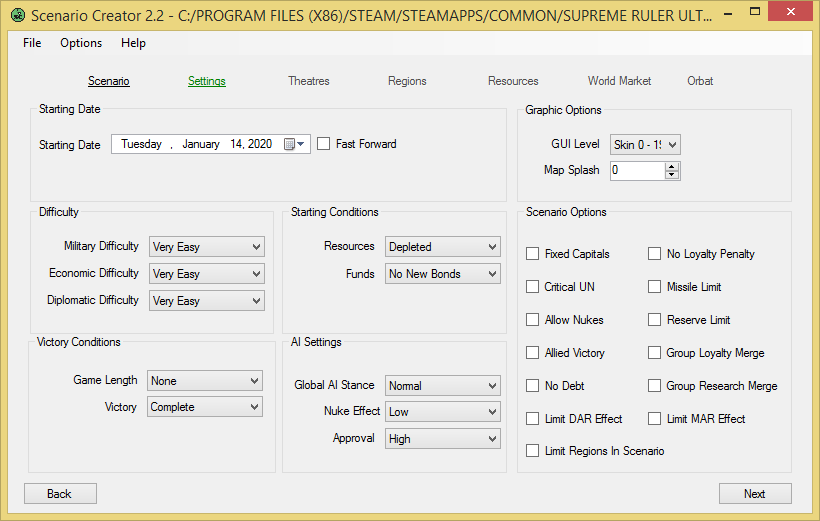Image resolution: width=820 pixels, height=521 pixels.
Task: Increase Map Splash value with up arrow
Action: (672, 166)
